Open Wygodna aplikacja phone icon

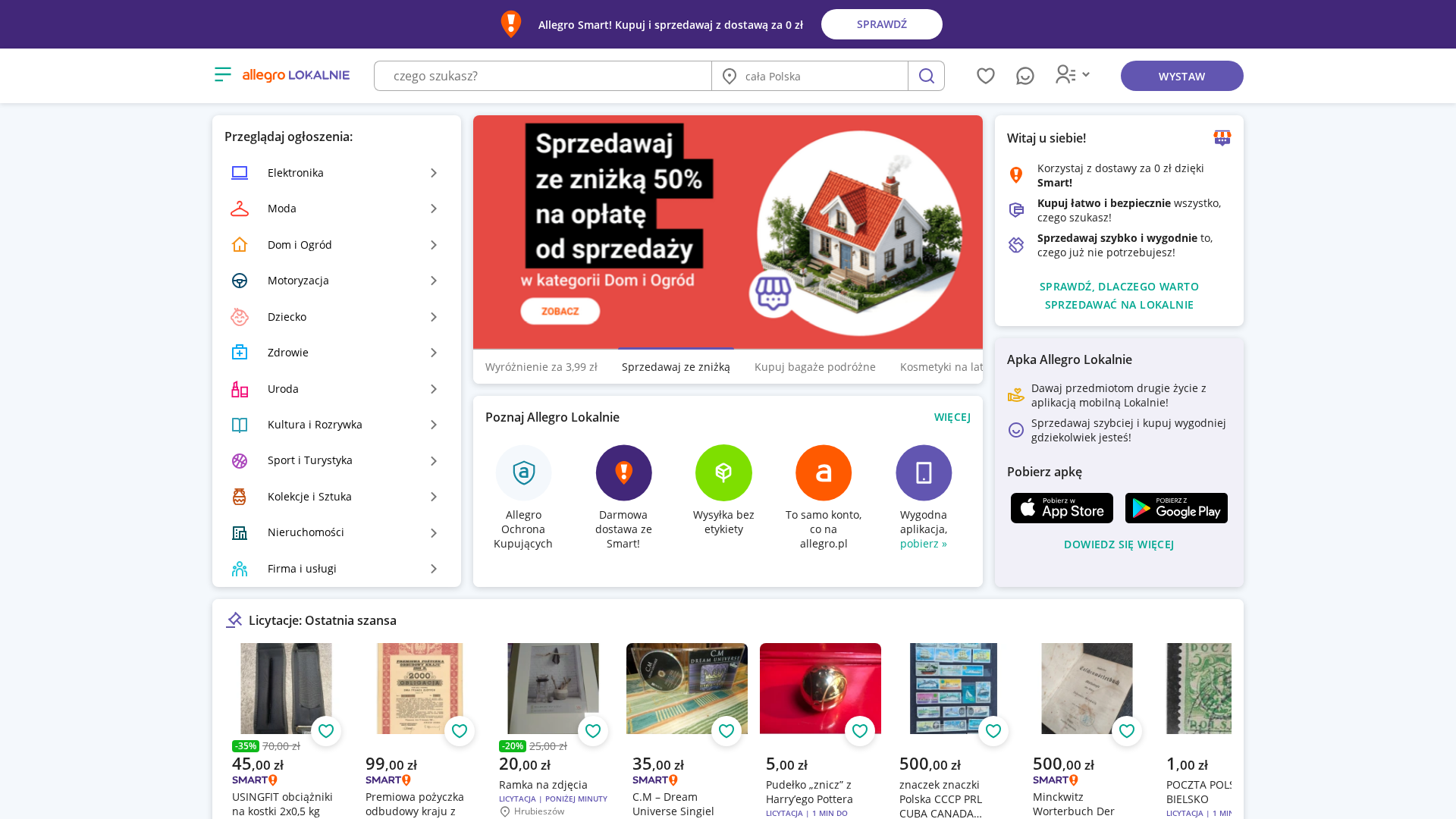click(924, 472)
